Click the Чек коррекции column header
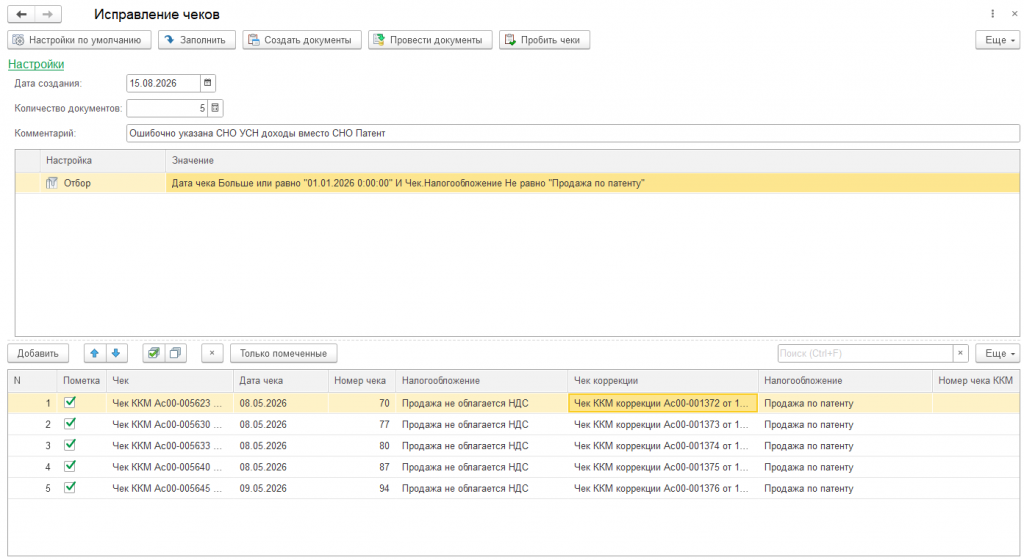 [663, 381]
